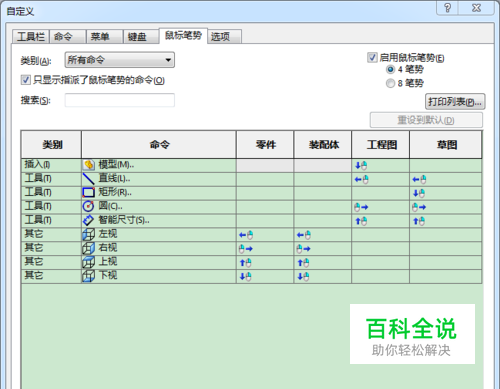Click the 左视 left view cube icon
500x389 pixels.
click(x=88, y=235)
